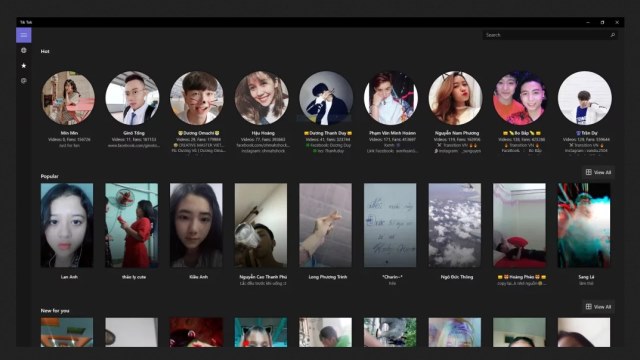Image resolution: width=640 pixels, height=360 pixels.
Task: Open Min Min's profile avatar
Action: [68, 98]
